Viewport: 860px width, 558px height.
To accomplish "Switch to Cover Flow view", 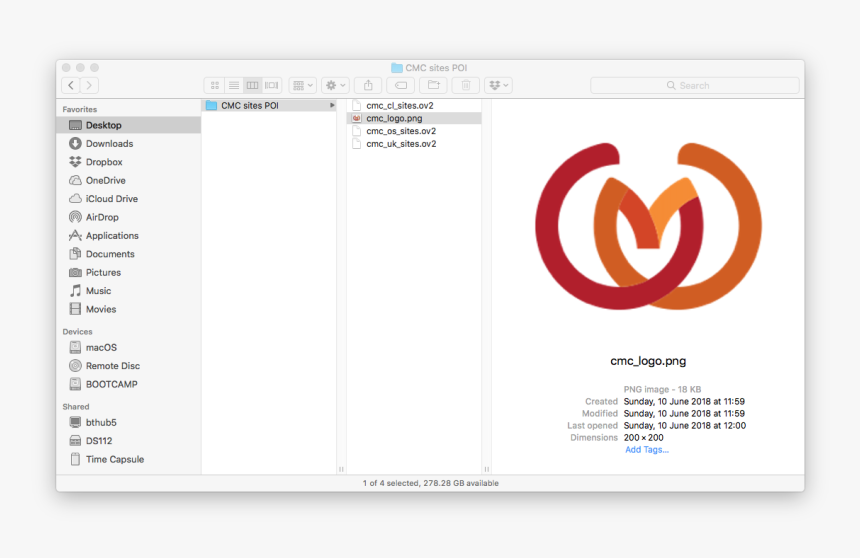I will click(271, 85).
